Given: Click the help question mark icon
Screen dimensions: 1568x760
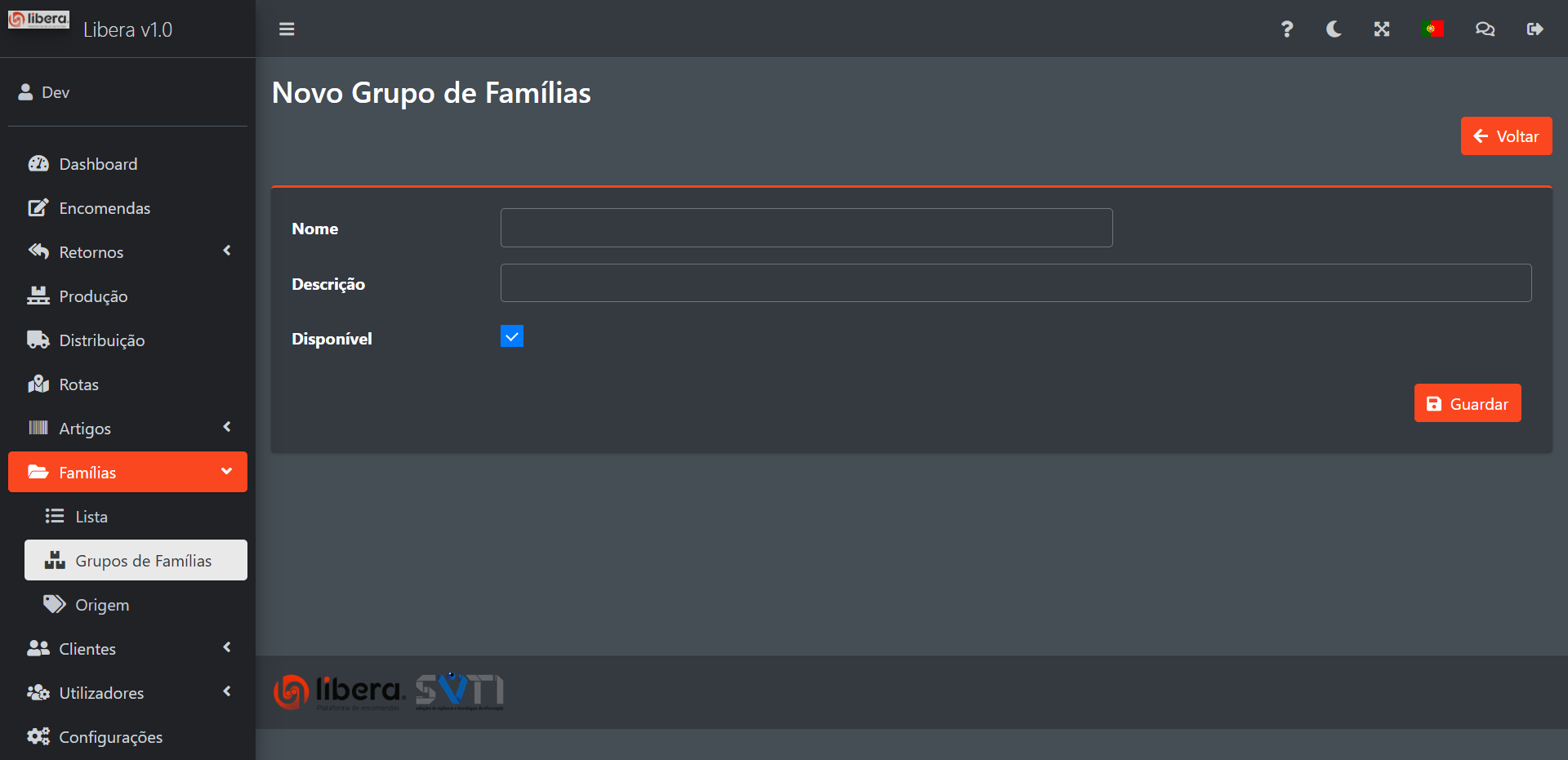Looking at the screenshot, I should [1287, 29].
